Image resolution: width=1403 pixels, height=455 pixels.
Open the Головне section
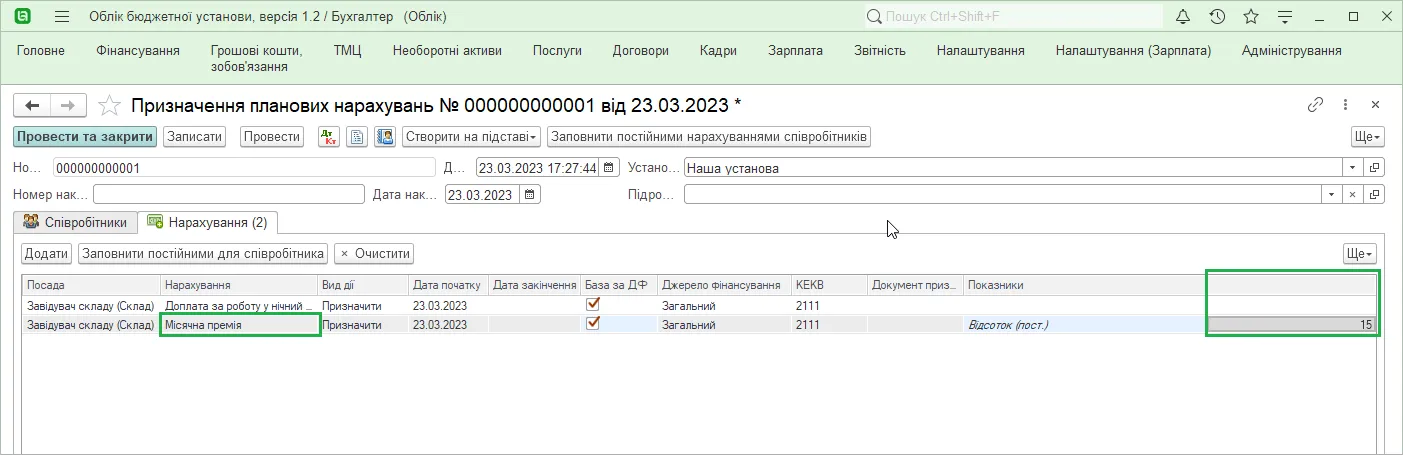[x=41, y=51]
